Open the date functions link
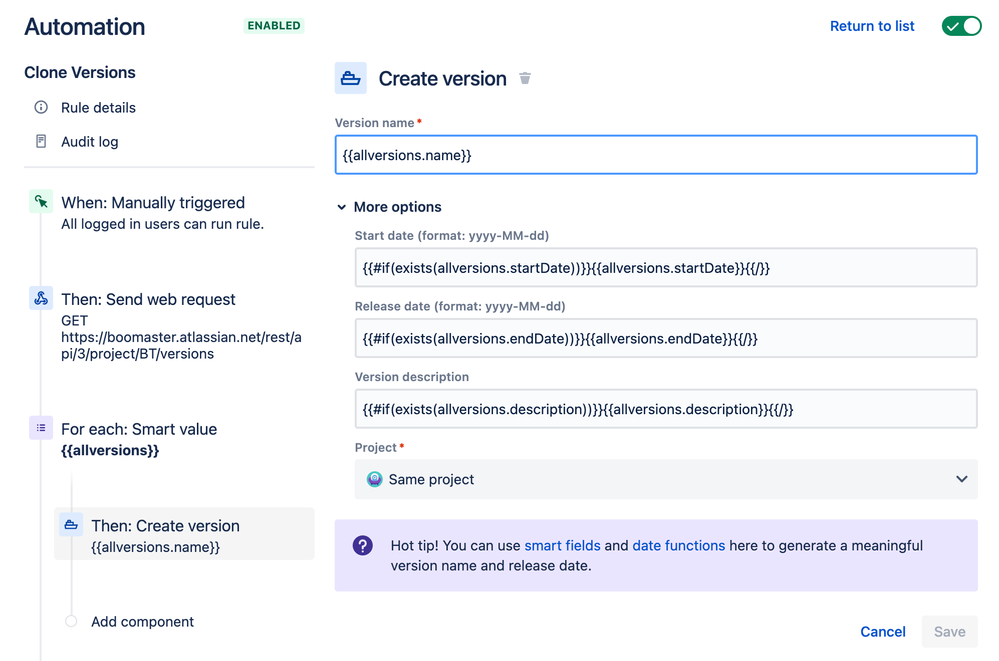 679,546
